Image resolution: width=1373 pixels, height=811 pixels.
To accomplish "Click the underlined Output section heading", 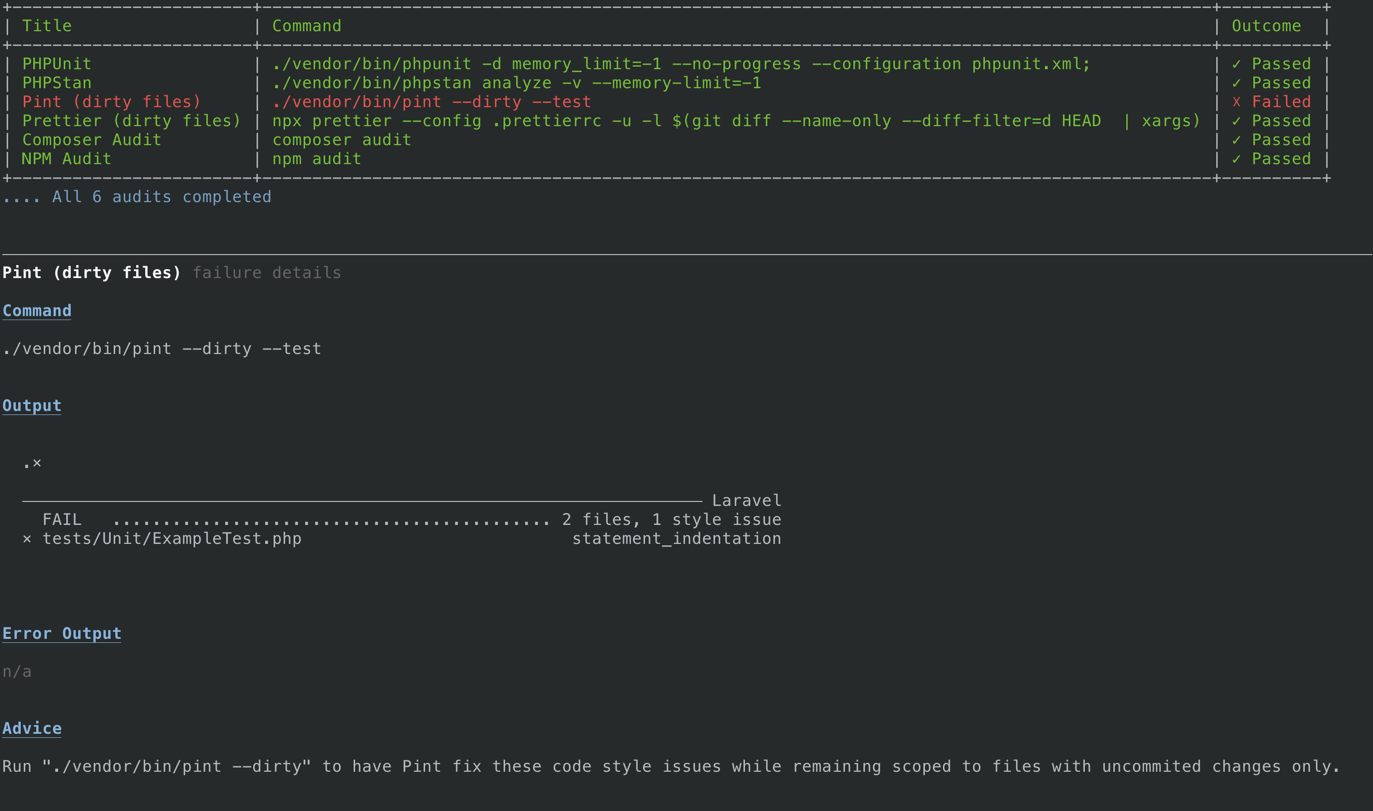I will point(32,406).
